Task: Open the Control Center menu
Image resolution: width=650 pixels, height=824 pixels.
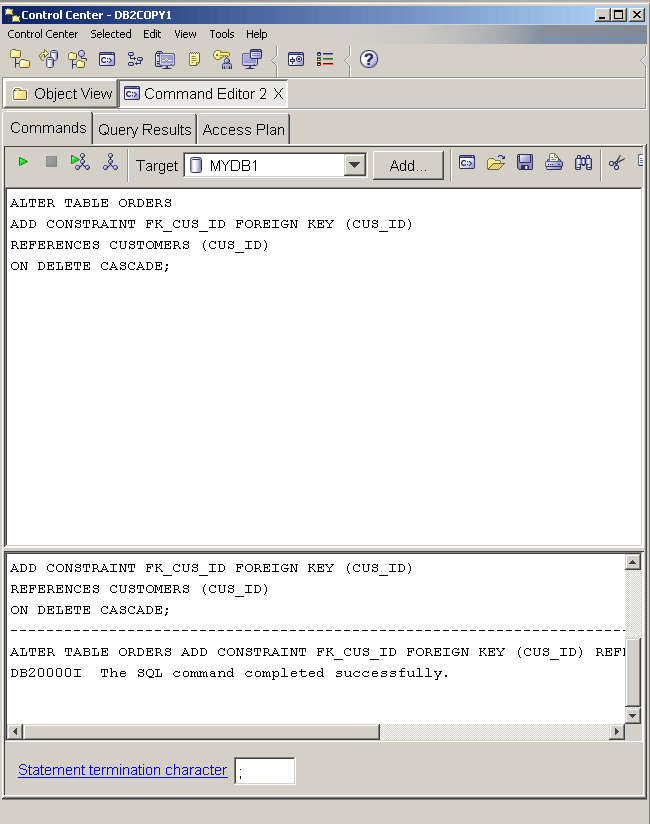Action: pyautogui.click(x=43, y=34)
